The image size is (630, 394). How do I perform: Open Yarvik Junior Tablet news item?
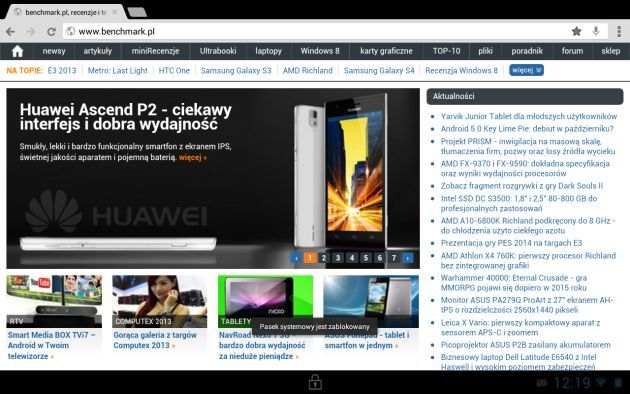529,116
